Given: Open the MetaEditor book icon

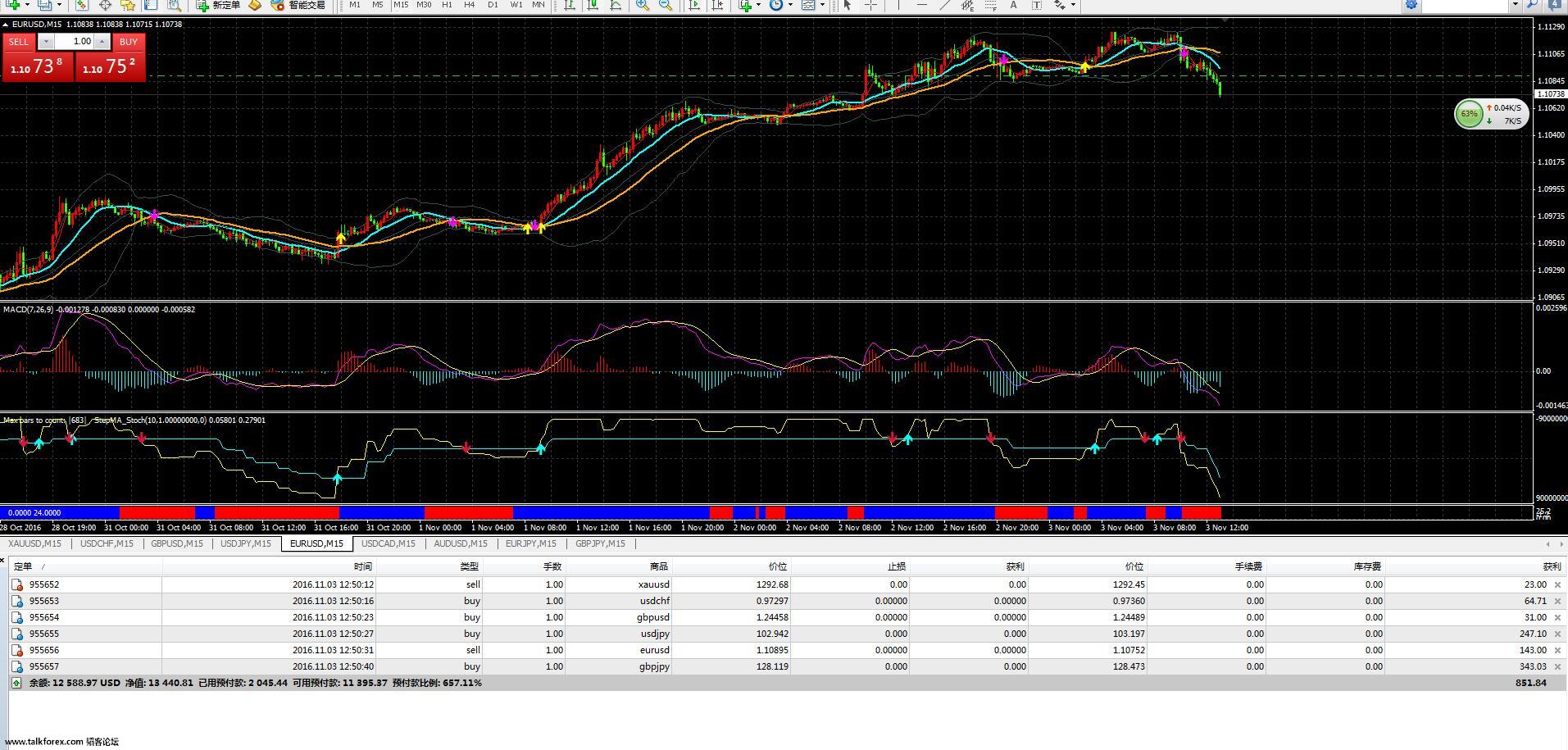Looking at the screenshot, I should tap(255, 4).
